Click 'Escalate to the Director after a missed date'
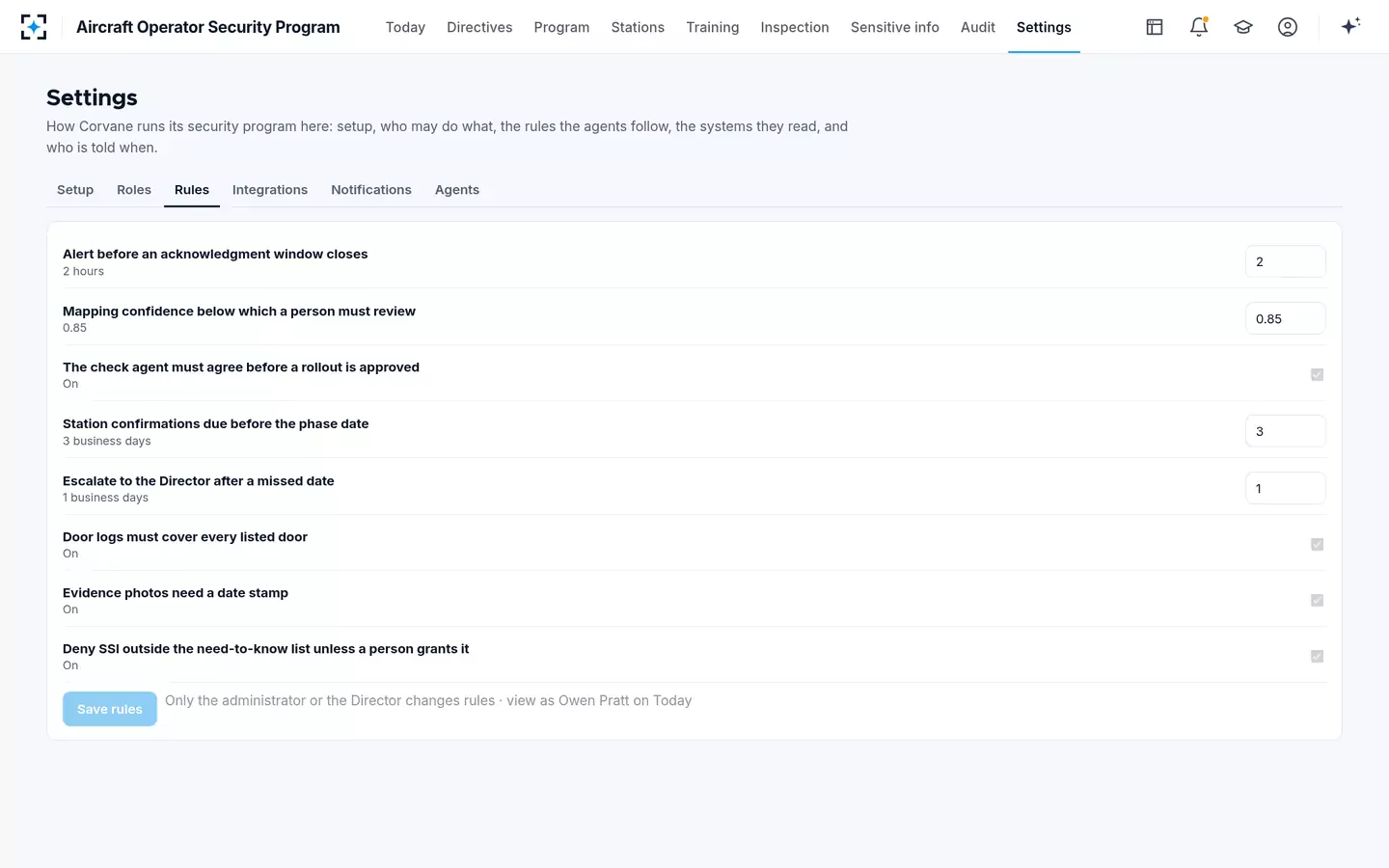Image resolution: width=1389 pixels, height=868 pixels. click(x=199, y=480)
